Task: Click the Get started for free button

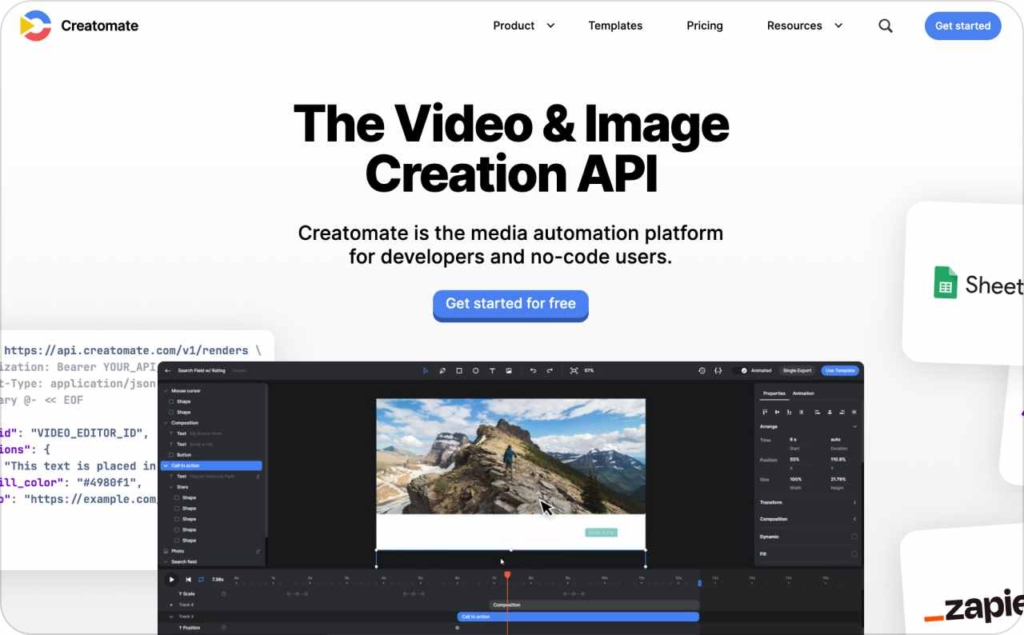Action: (x=510, y=306)
